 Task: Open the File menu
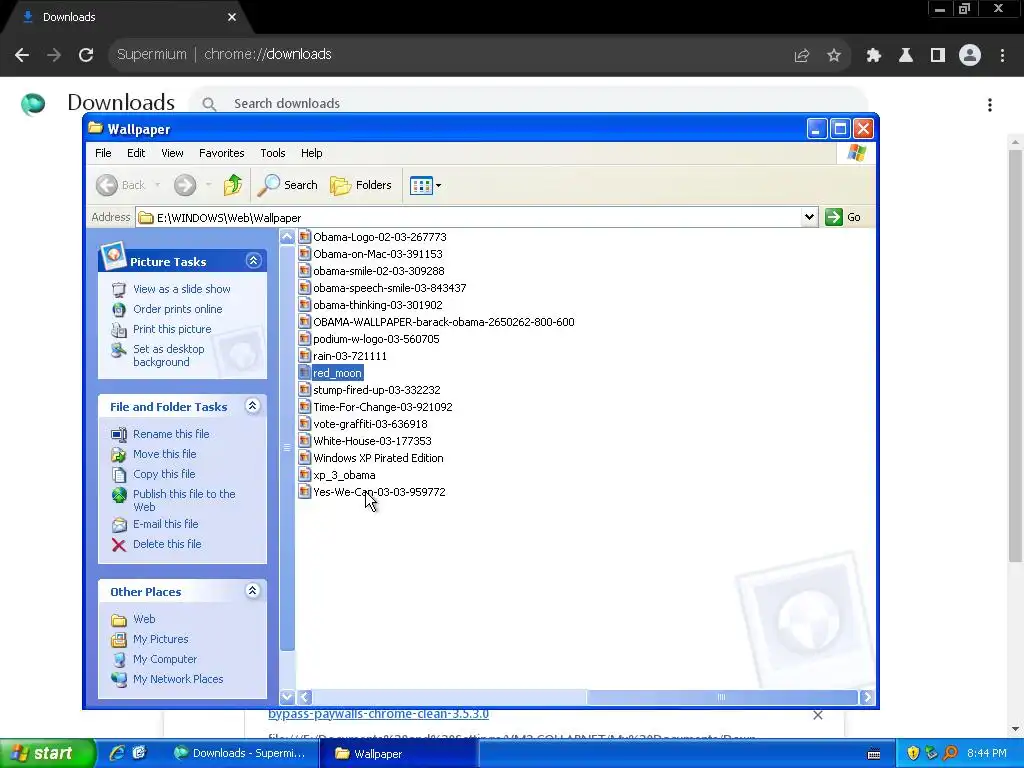pos(103,153)
